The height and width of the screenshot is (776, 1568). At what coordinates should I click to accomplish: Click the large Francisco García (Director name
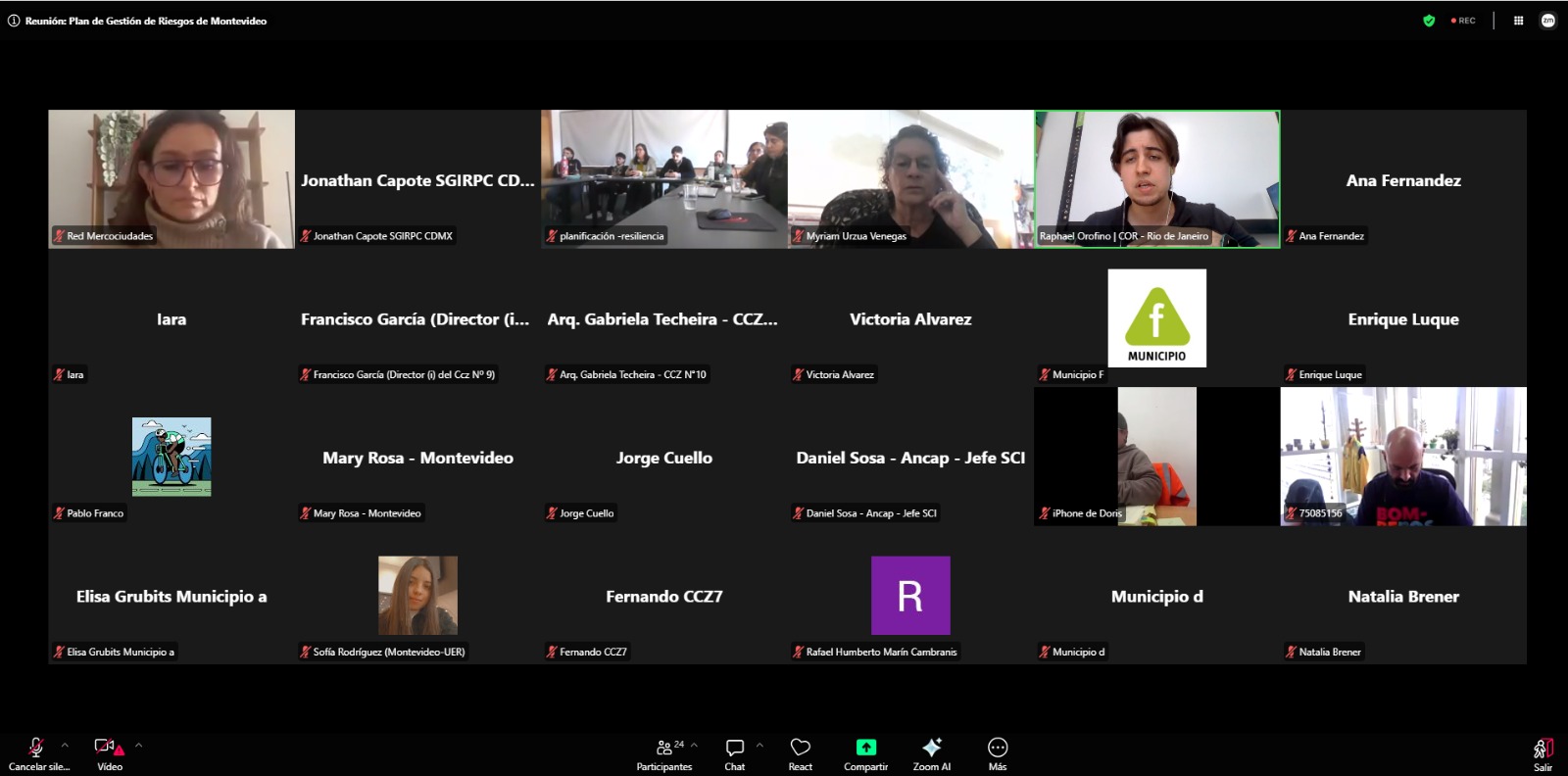click(x=415, y=319)
